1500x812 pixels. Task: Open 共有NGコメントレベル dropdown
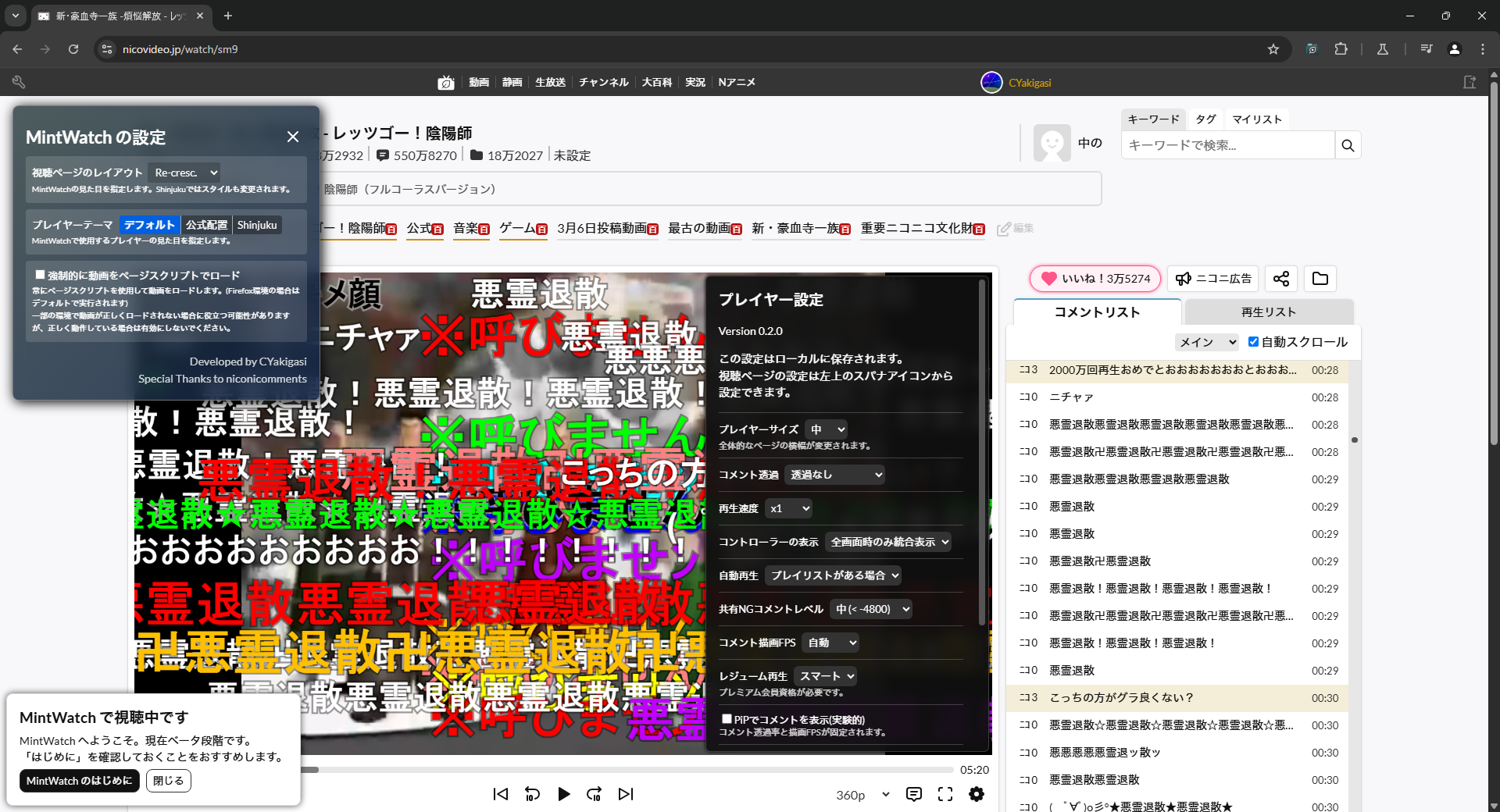pyautogui.click(x=871, y=609)
